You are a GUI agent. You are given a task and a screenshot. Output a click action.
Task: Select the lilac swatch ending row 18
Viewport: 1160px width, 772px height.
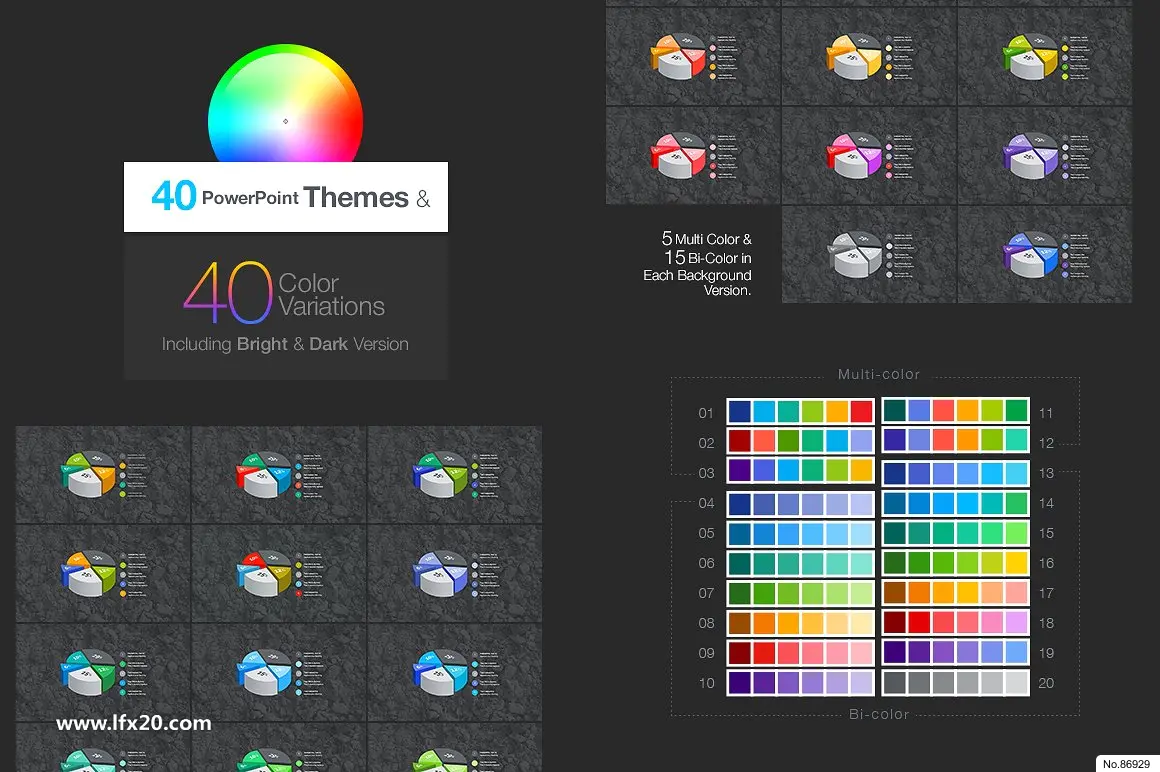1016,623
